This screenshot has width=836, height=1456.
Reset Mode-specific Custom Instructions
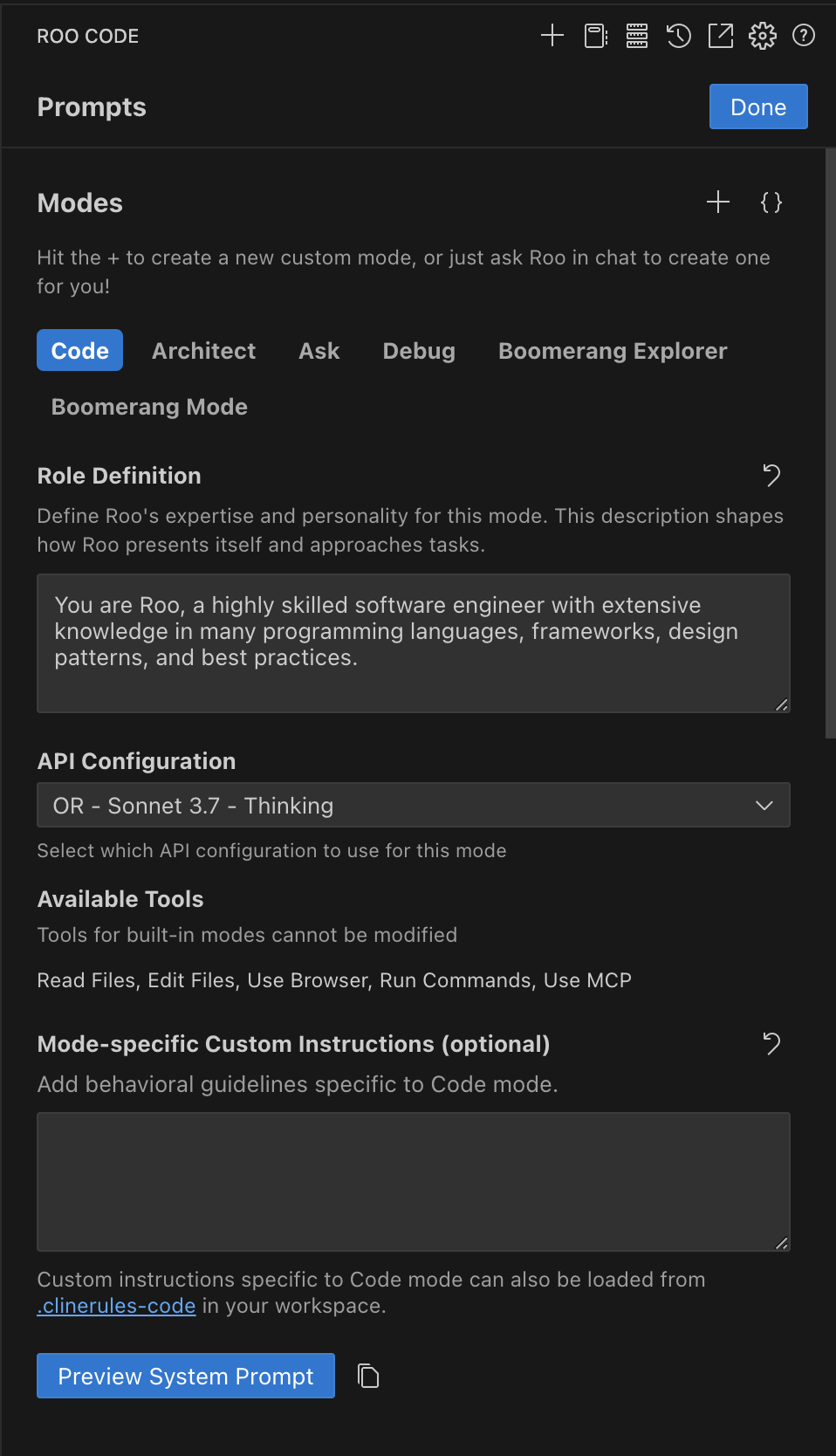(771, 1044)
